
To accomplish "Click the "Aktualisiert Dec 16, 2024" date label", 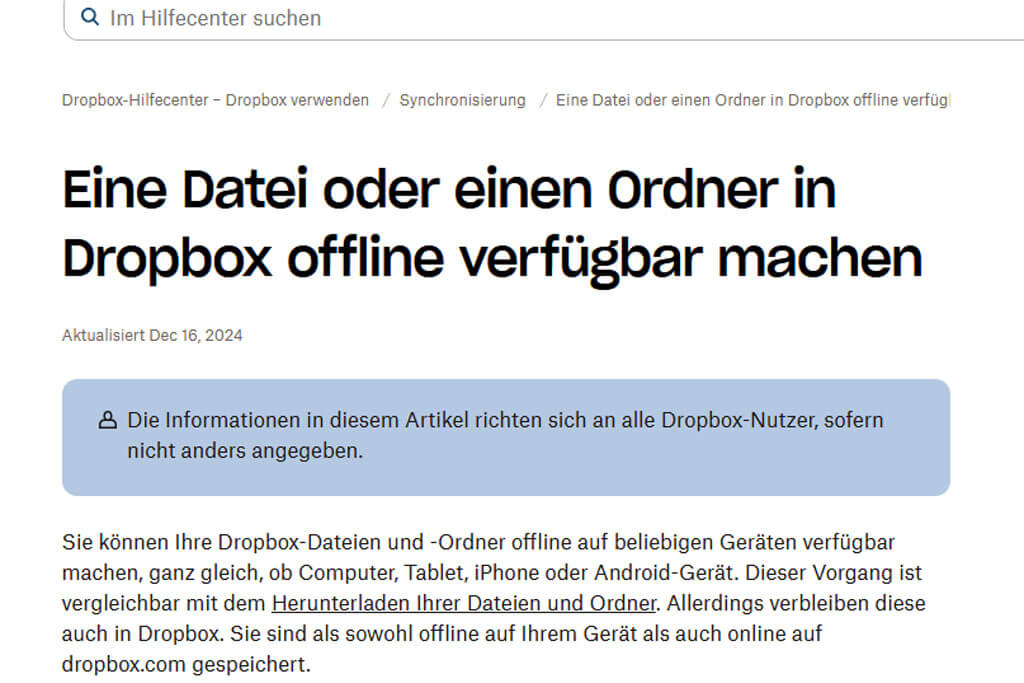I will [151, 334].
